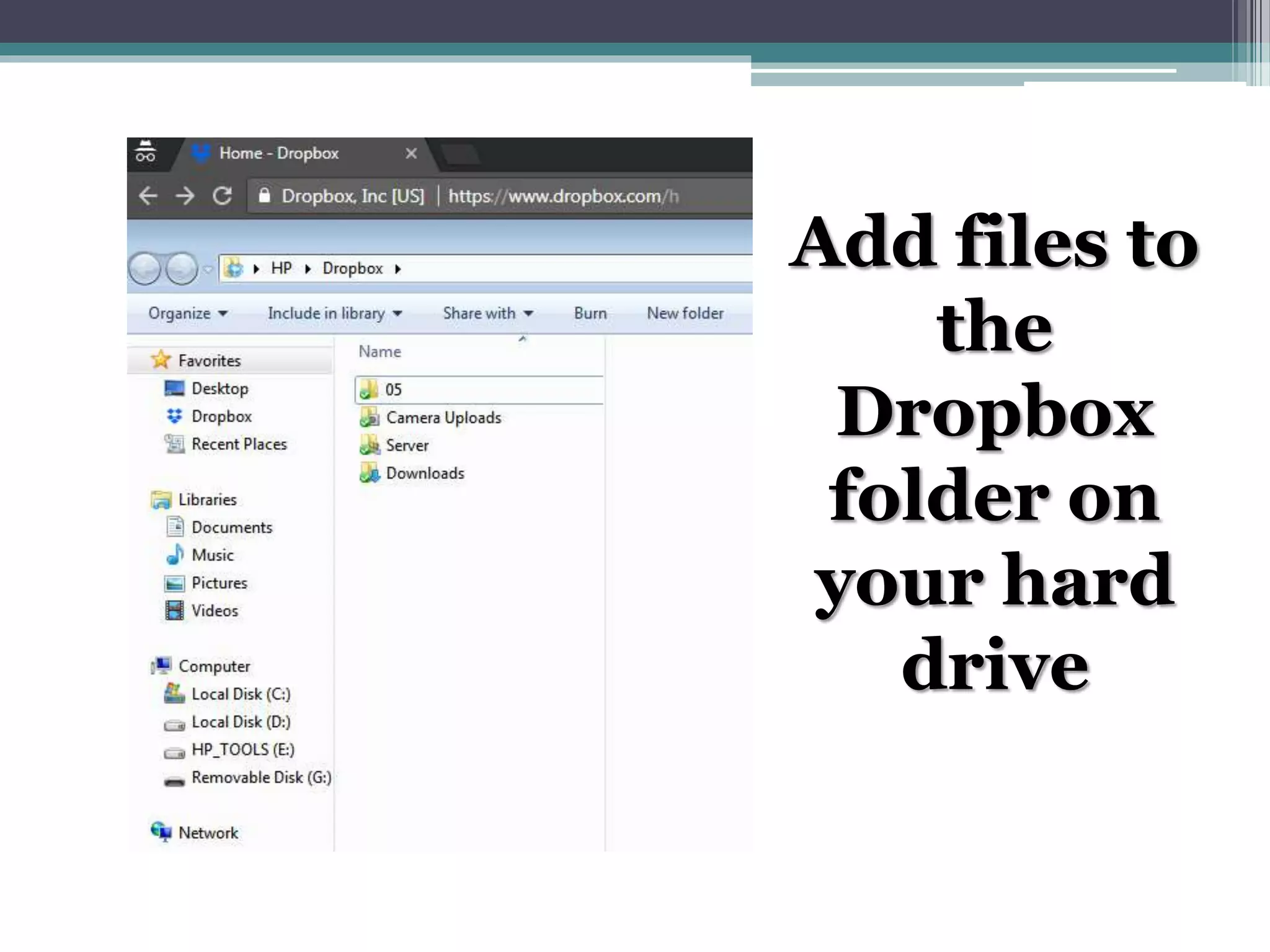The height and width of the screenshot is (952, 1270).
Task: Create a New folder
Action: point(685,314)
